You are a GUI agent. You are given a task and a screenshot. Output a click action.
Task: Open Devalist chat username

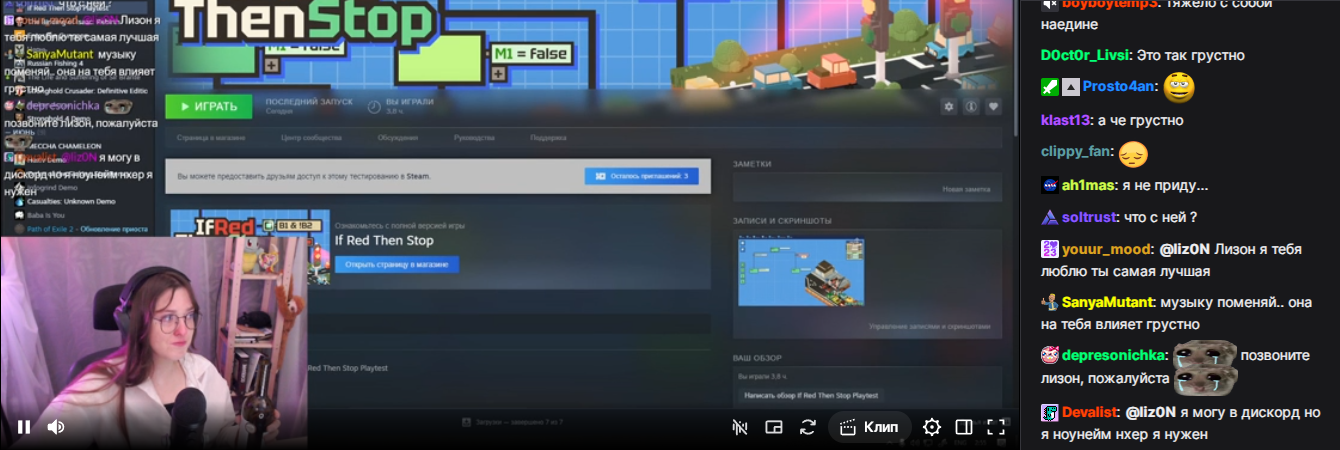pyautogui.click(x=1089, y=412)
